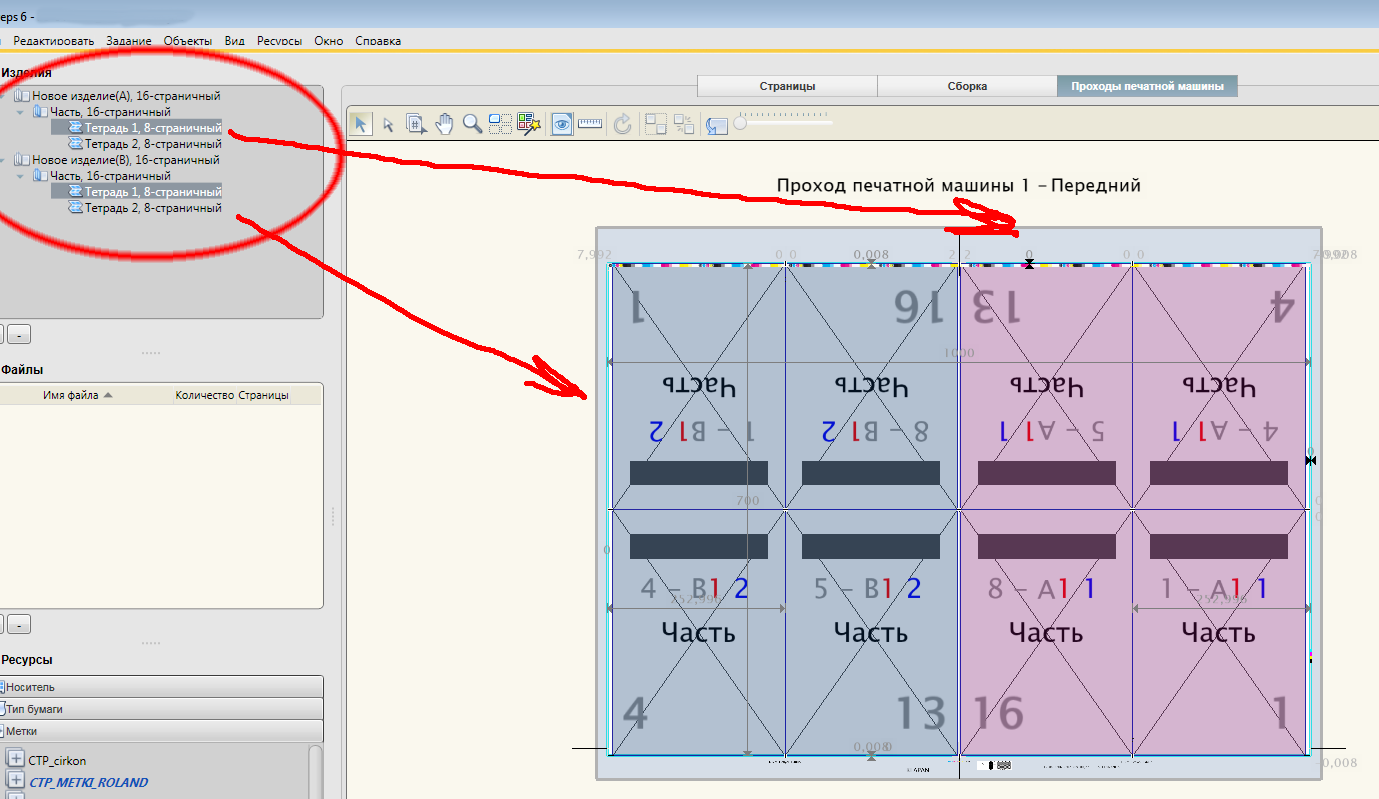Activate the hand pan tool
The height and width of the screenshot is (799, 1379).
[445, 124]
